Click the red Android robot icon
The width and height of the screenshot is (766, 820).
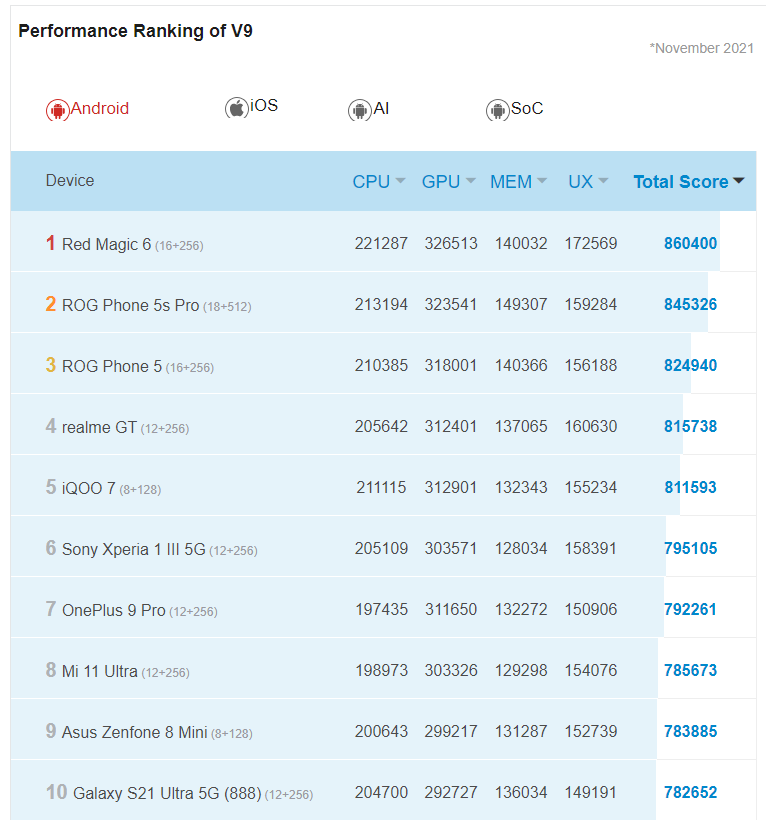click(58, 110)
